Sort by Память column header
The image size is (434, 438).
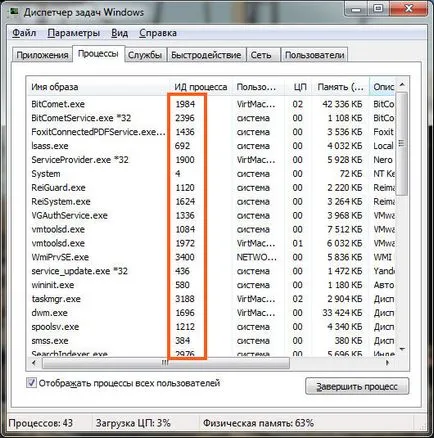click(x=341, y=87)
